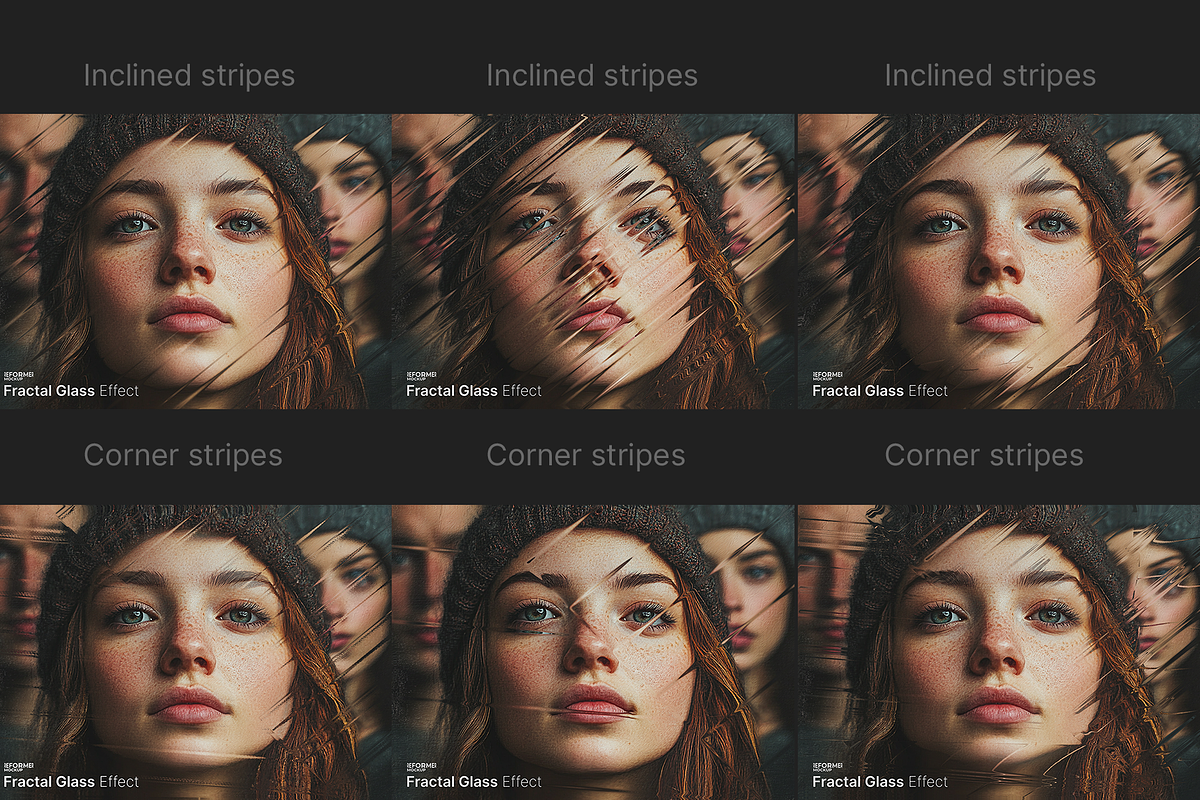Click the second 'Inclined stripes' heading

[x=592, y=76]
